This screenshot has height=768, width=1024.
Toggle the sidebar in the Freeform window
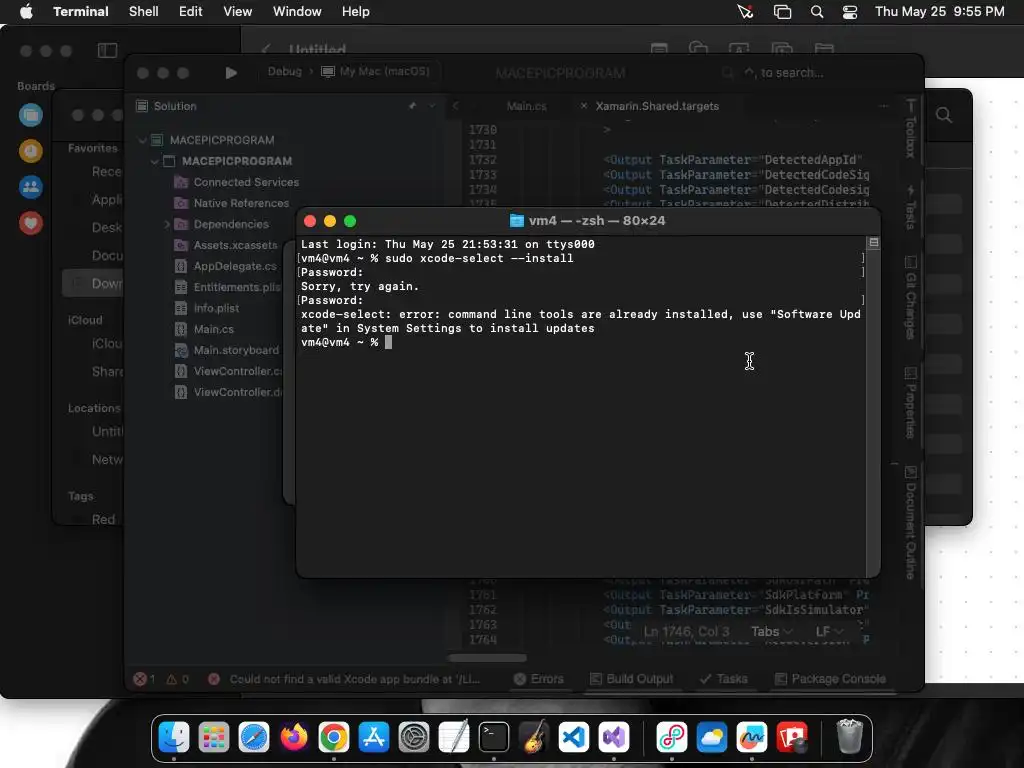click(x=107, y=50)
